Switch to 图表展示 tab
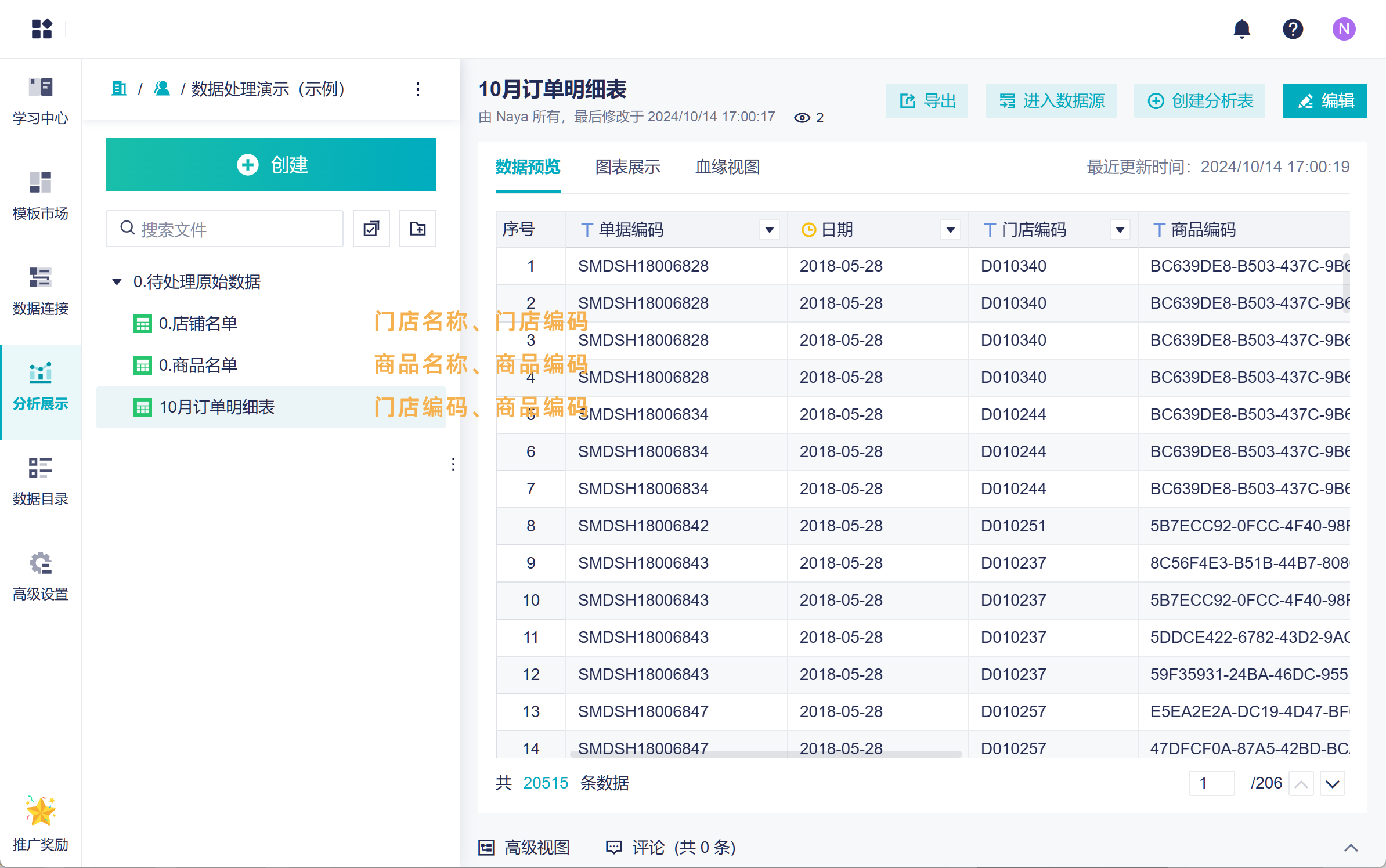Image resolution: width=1386 pixels, height=868 pixels. (627, 167)
